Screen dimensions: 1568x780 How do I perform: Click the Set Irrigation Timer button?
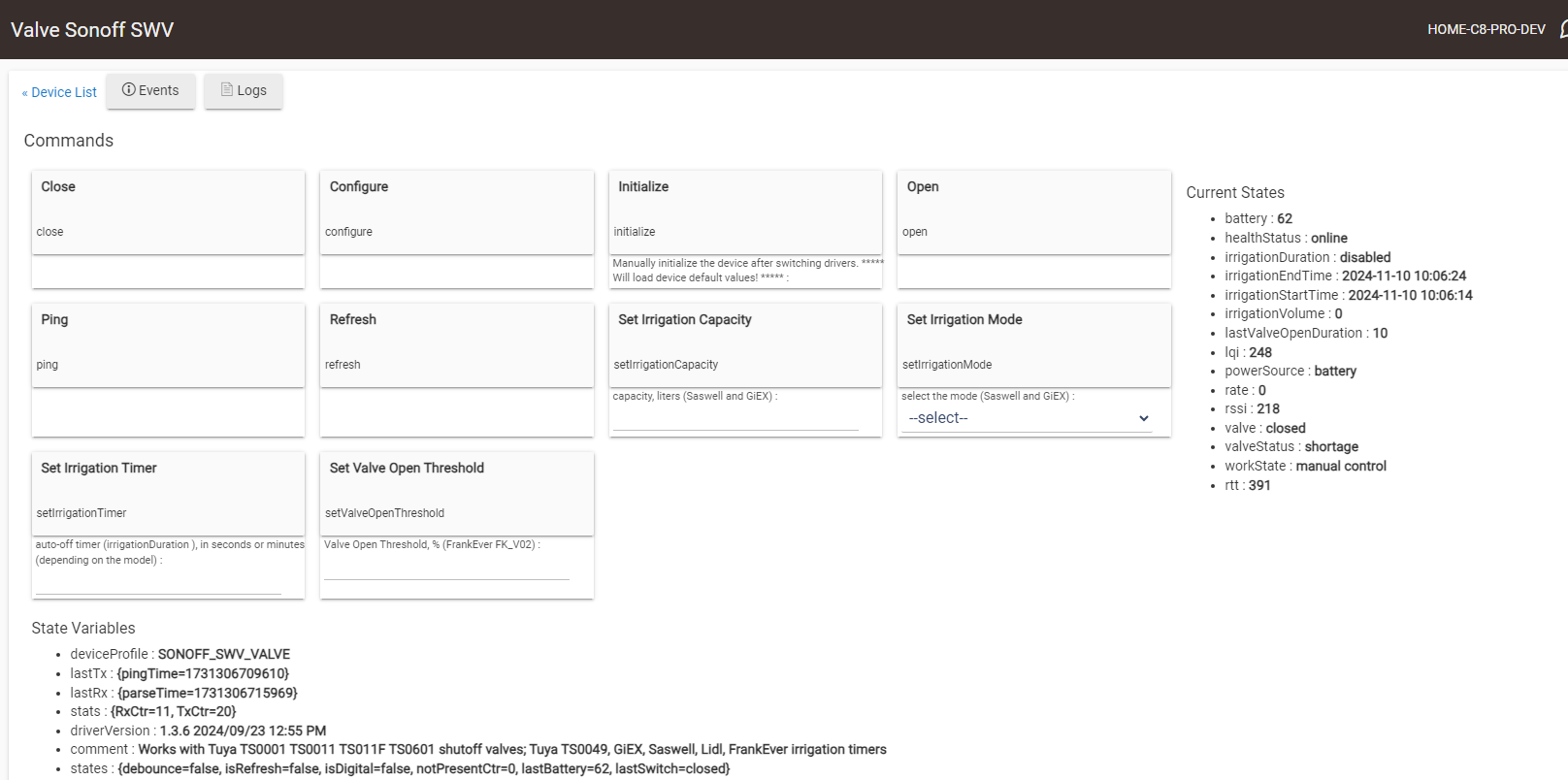point(168,494)
